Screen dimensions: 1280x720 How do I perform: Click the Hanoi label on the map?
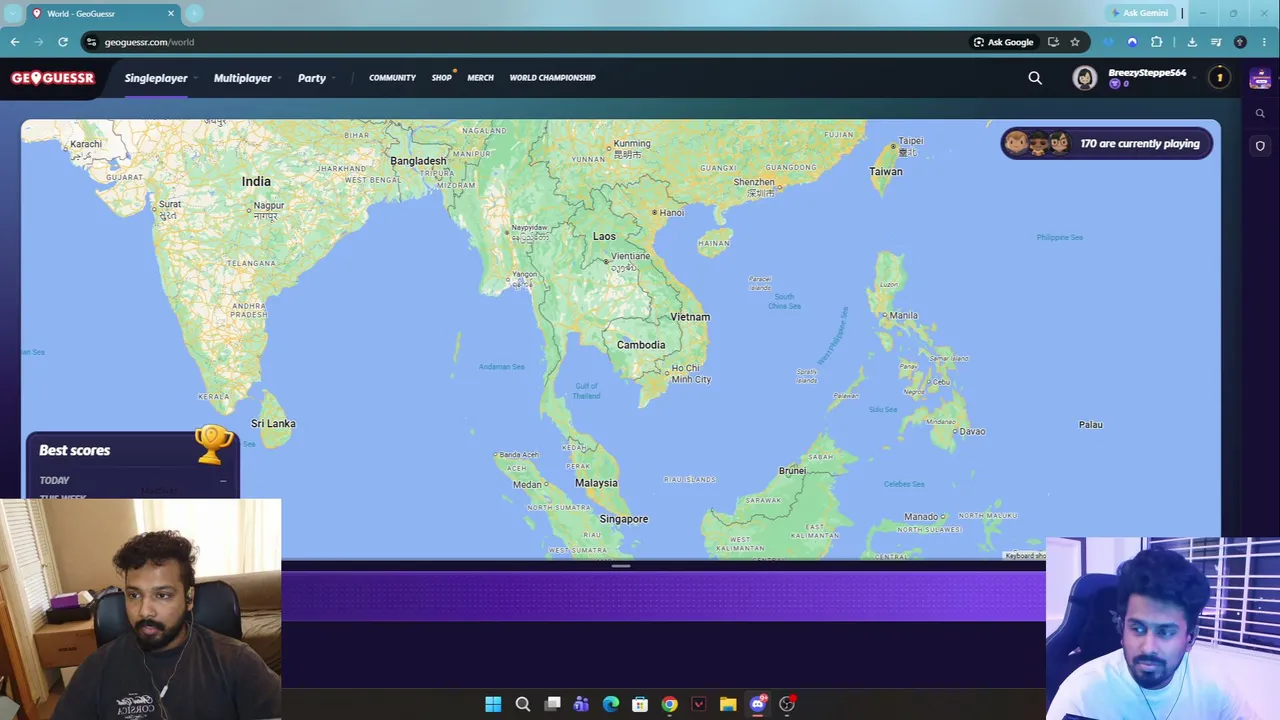click(672, 213)
